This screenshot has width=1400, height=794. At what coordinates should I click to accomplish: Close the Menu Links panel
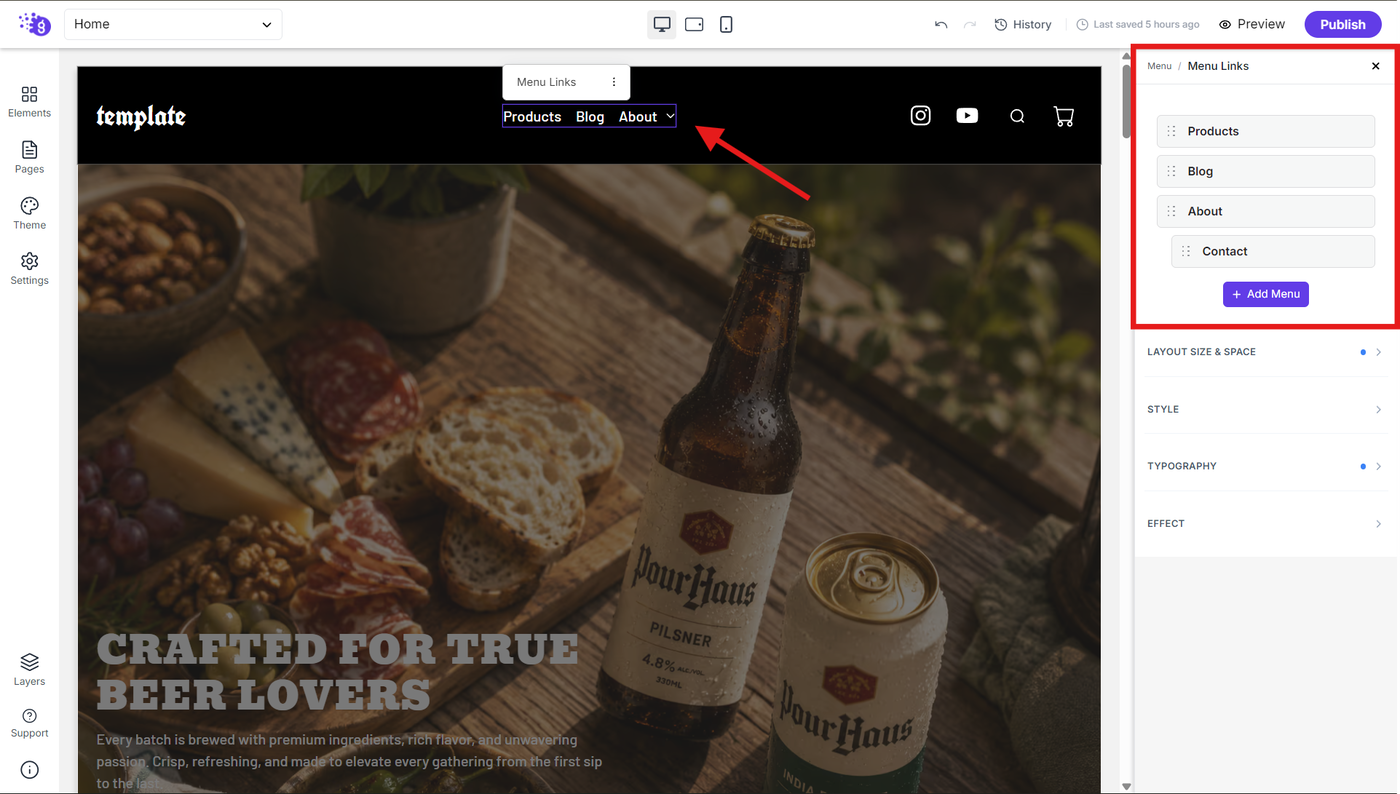tap(1376, 66)
